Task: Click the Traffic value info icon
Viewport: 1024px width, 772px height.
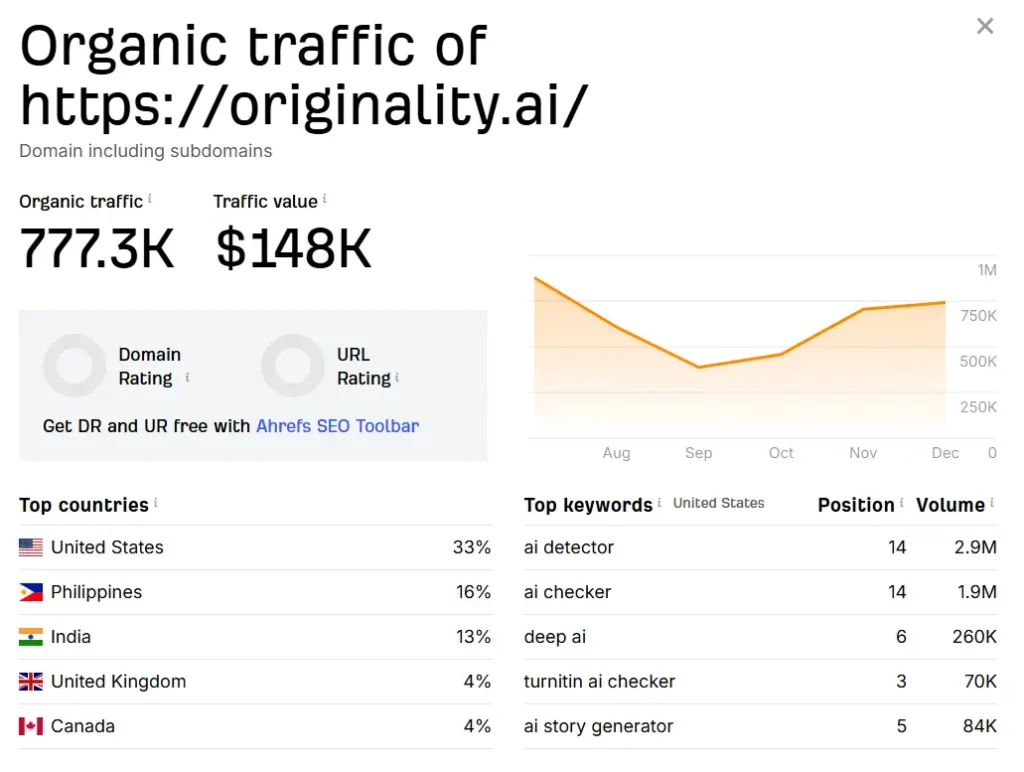Action: (325, 200)
